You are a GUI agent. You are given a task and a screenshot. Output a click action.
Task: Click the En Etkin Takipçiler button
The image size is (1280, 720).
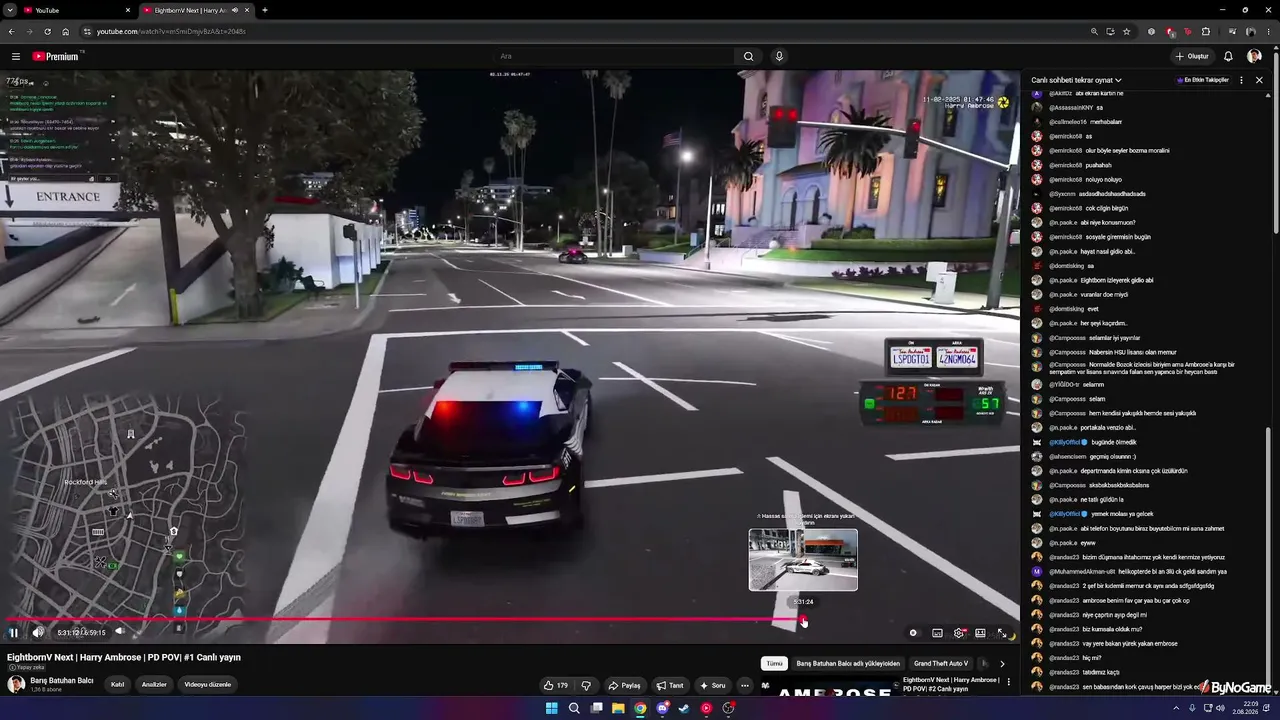pos(1203,80)
